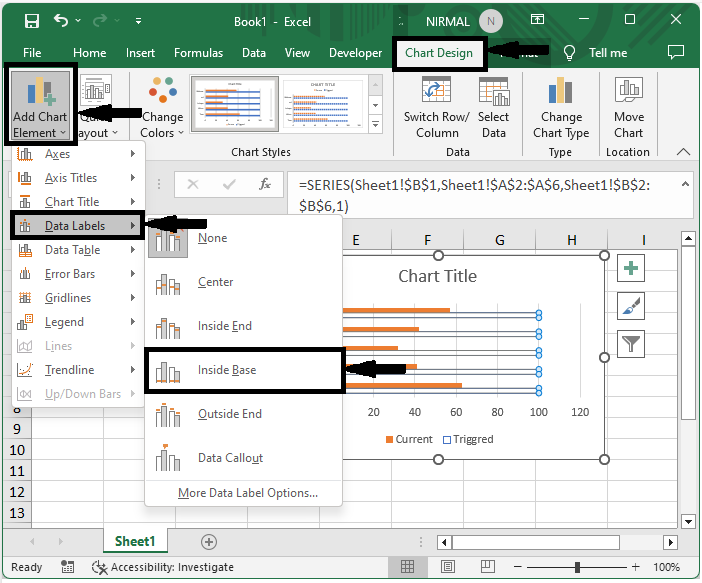Screen dimensions: 702x583
Task: Switch to Page Break Preview icon
Action: pyautogui.click(x=488, y=567)
